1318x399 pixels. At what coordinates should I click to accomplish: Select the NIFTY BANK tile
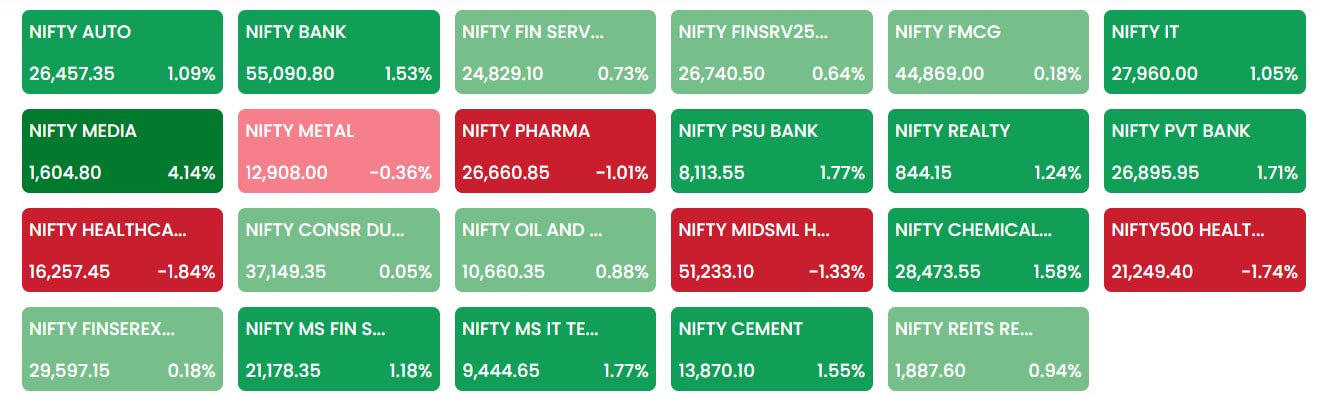click(339, 52)
